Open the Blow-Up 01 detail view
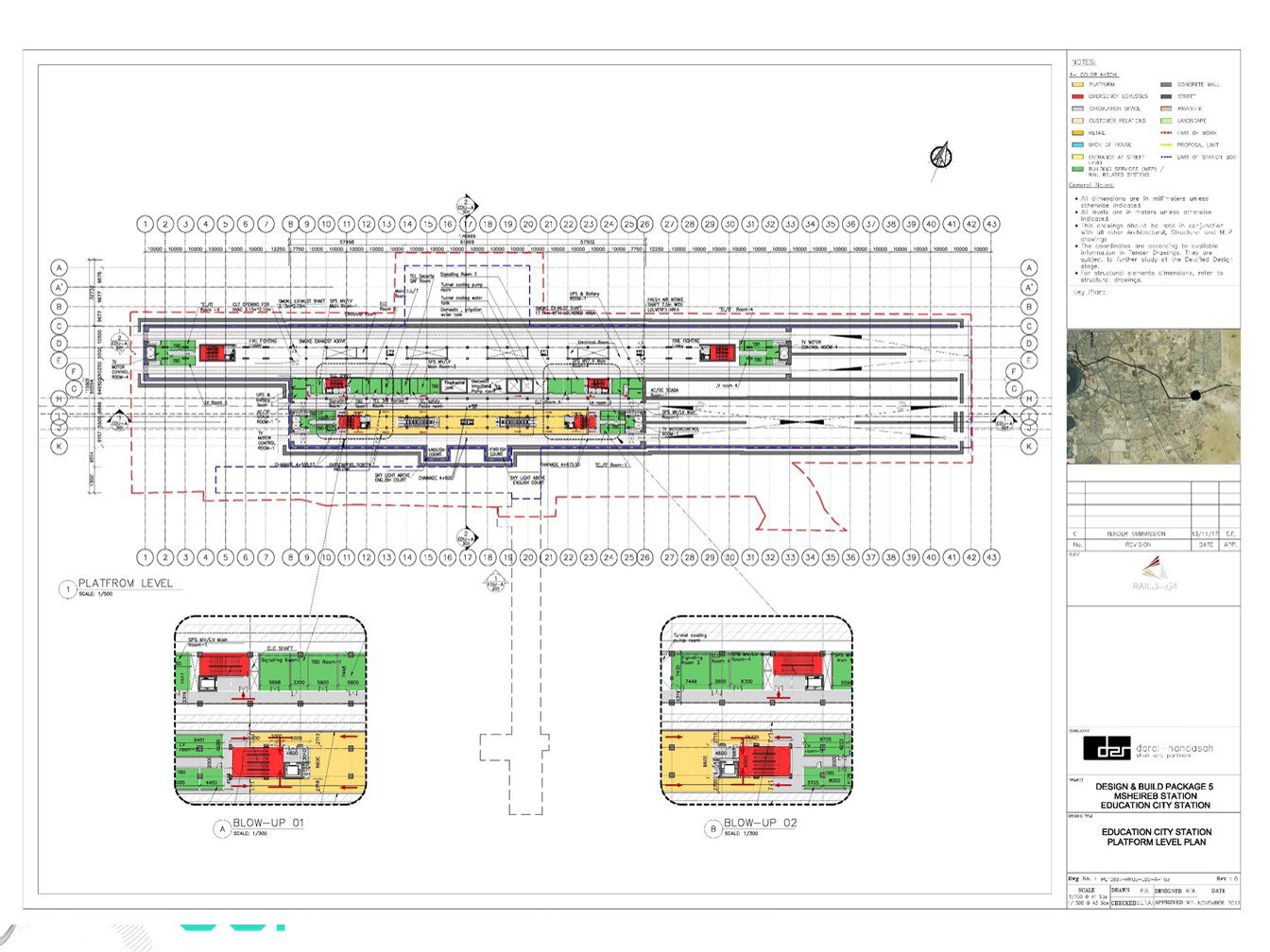The width and height of the screenshot is (1270, 952). (270, 710)
